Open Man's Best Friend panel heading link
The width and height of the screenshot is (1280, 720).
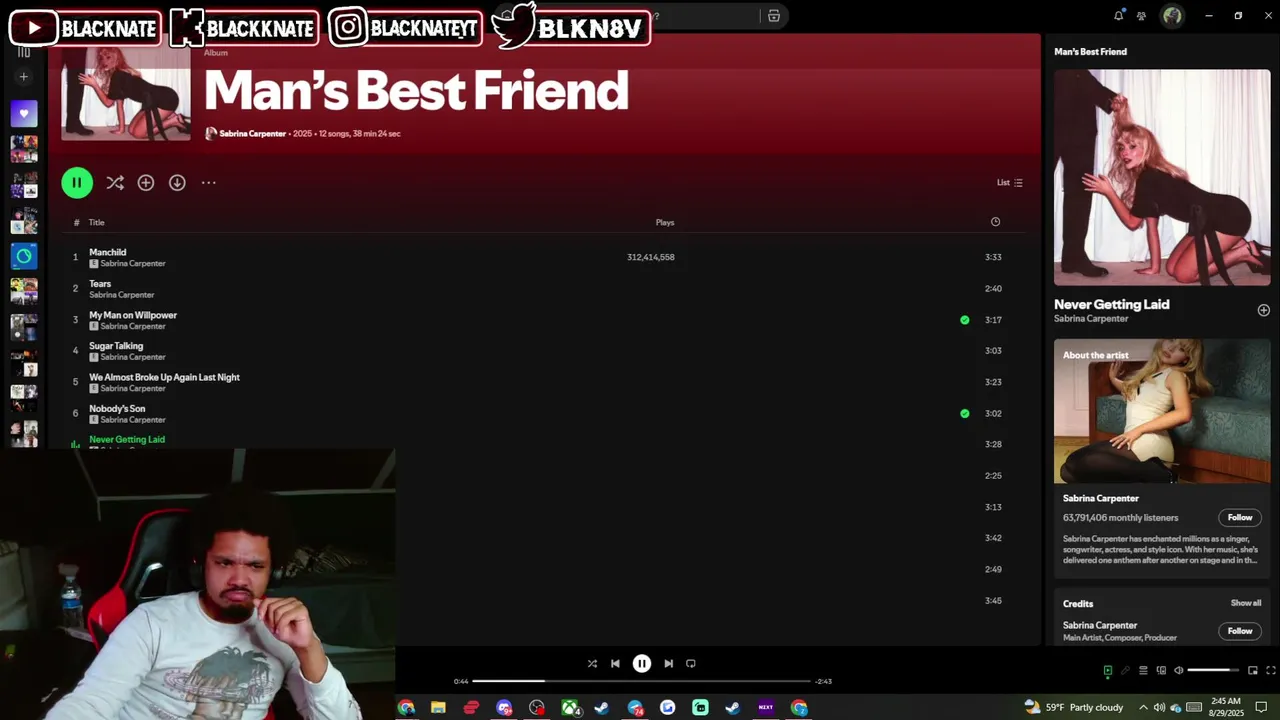1090,52
